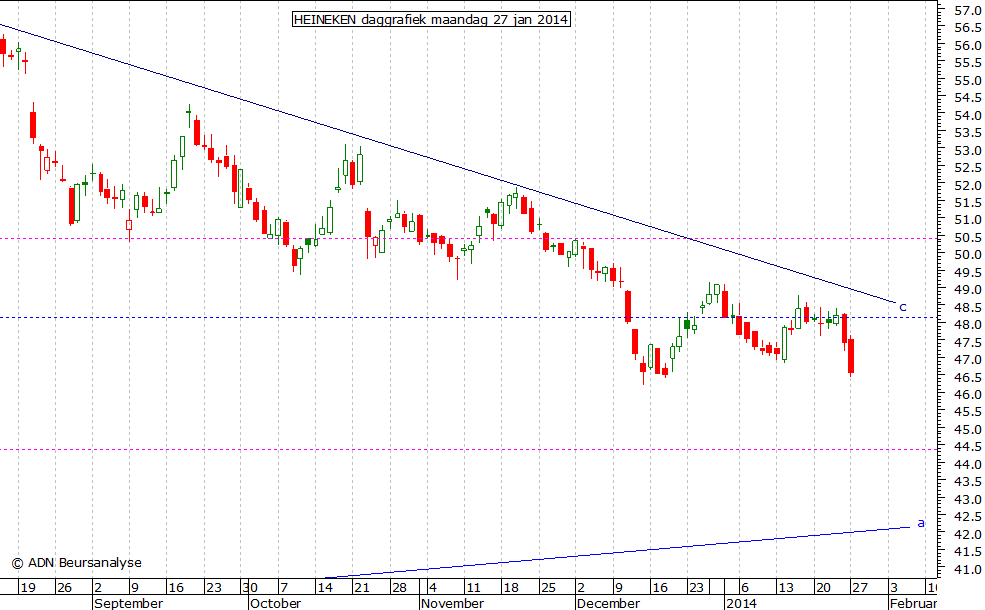The width and height of the screenshot is (985, 610).
Task: Select date label '25' on the time axis
Action: coord(548,588)
